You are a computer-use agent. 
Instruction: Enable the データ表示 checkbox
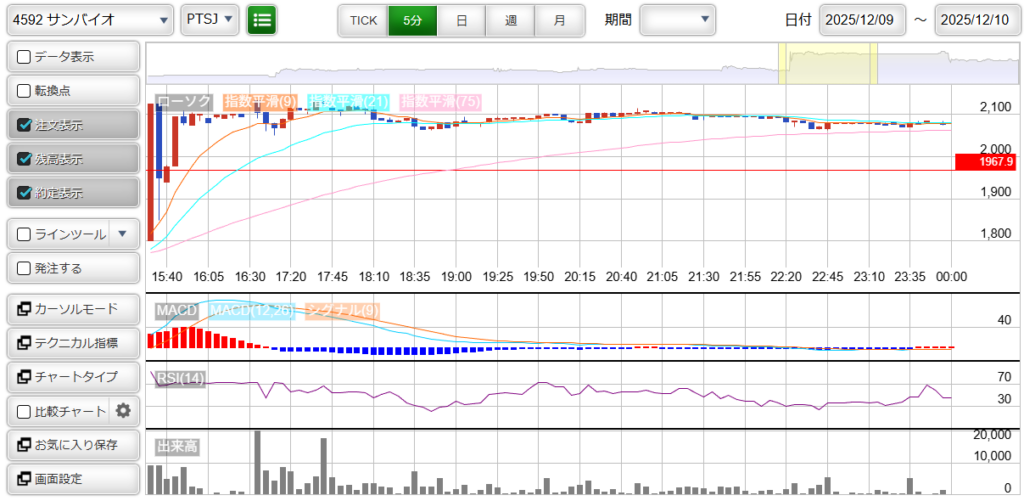(x=25, y=57)
